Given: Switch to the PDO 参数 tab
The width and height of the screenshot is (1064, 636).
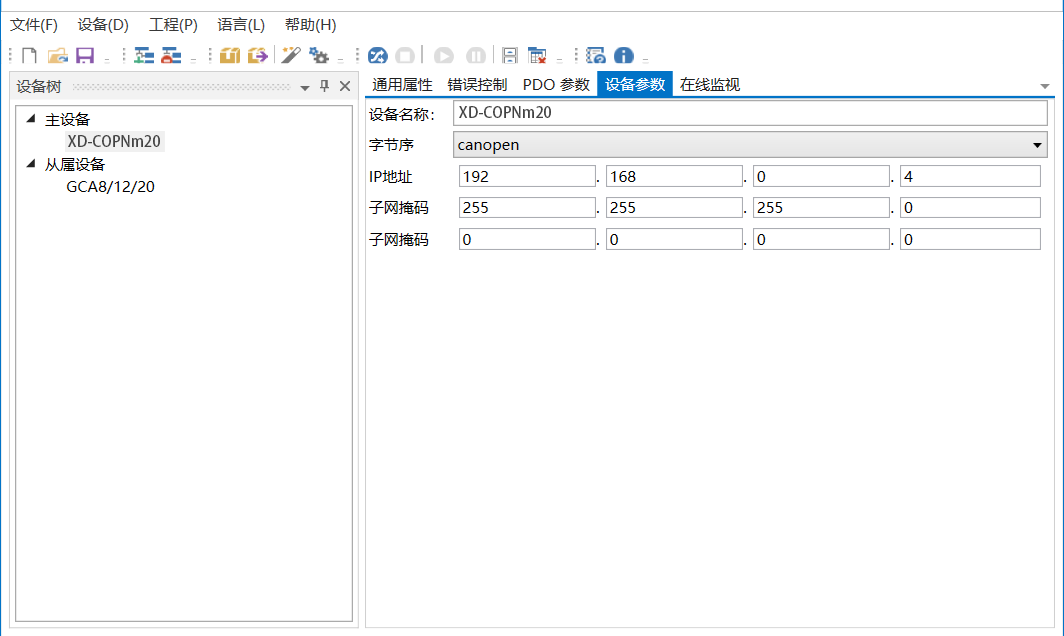Looking at the screenshot, I should click(x=556, y=84).
